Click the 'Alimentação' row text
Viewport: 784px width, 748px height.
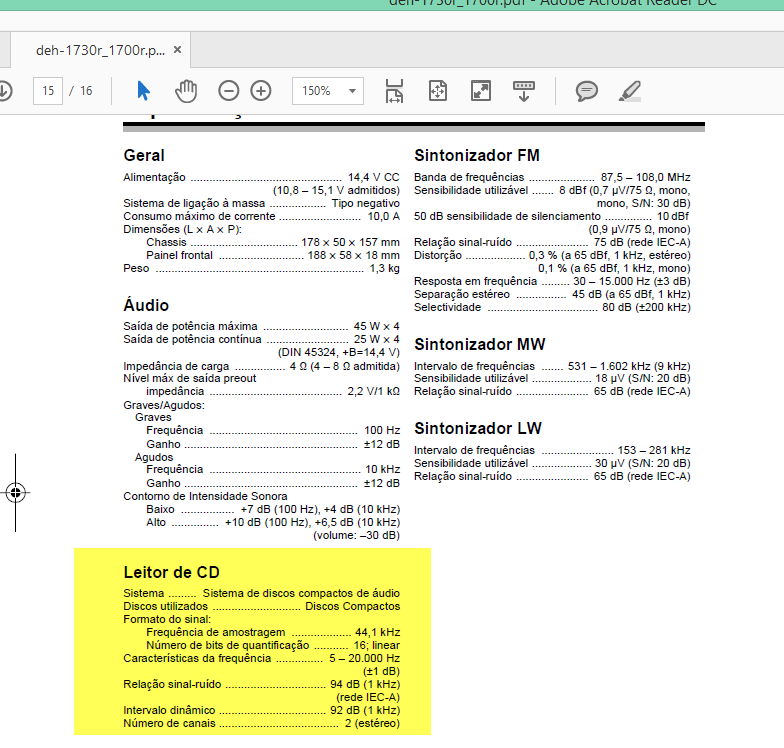pos(262,178)
